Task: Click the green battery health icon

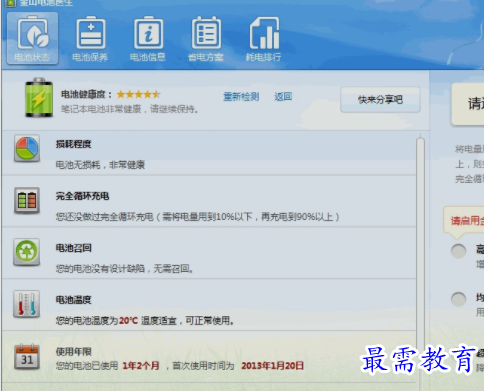Action: [x=39, y=97]
